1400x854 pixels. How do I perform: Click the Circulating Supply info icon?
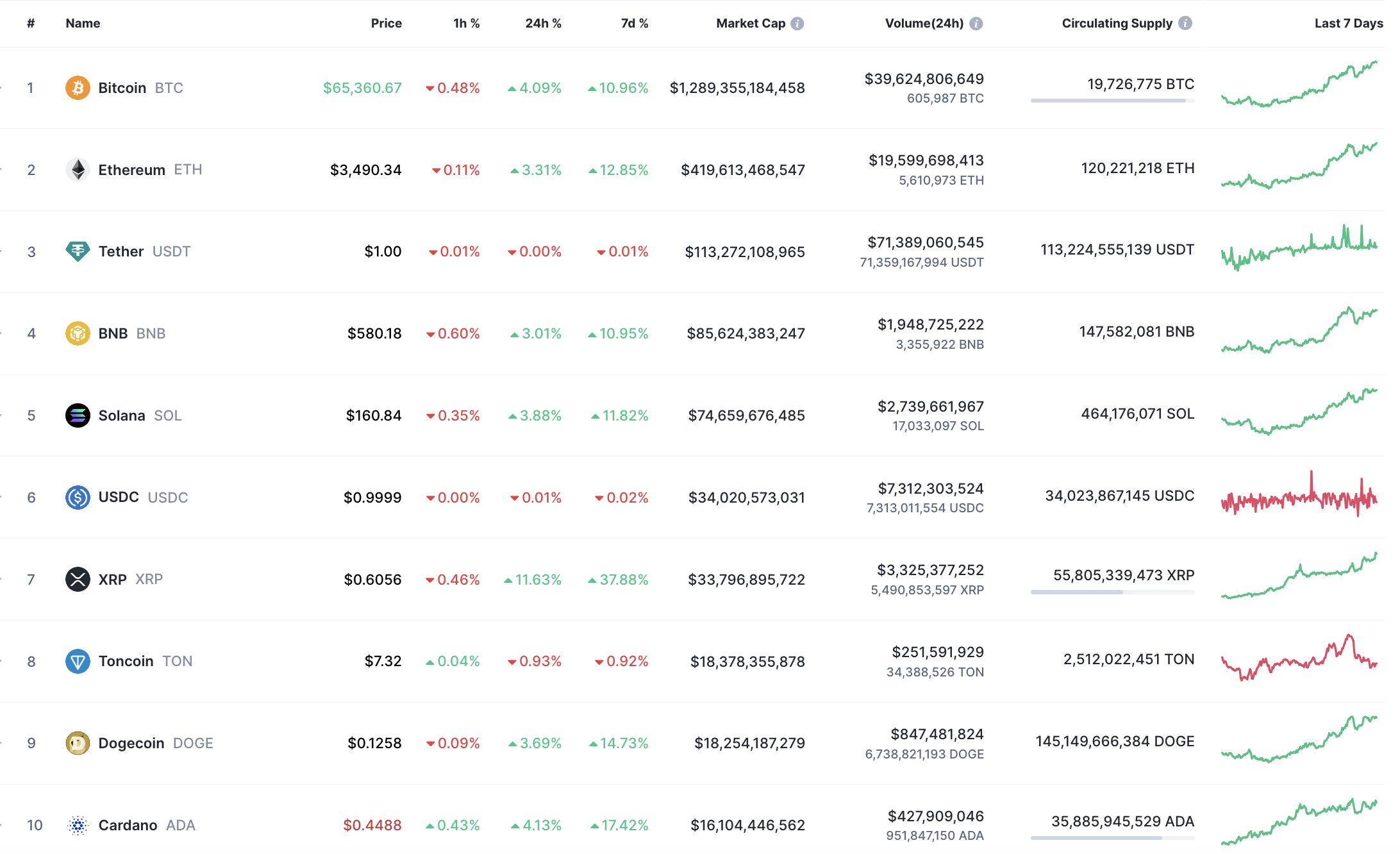point(1185,23)
